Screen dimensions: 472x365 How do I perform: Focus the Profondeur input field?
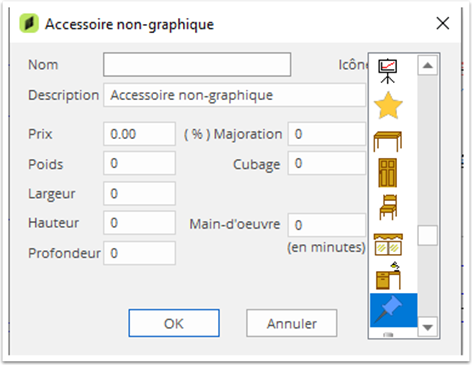coord(139,253)
